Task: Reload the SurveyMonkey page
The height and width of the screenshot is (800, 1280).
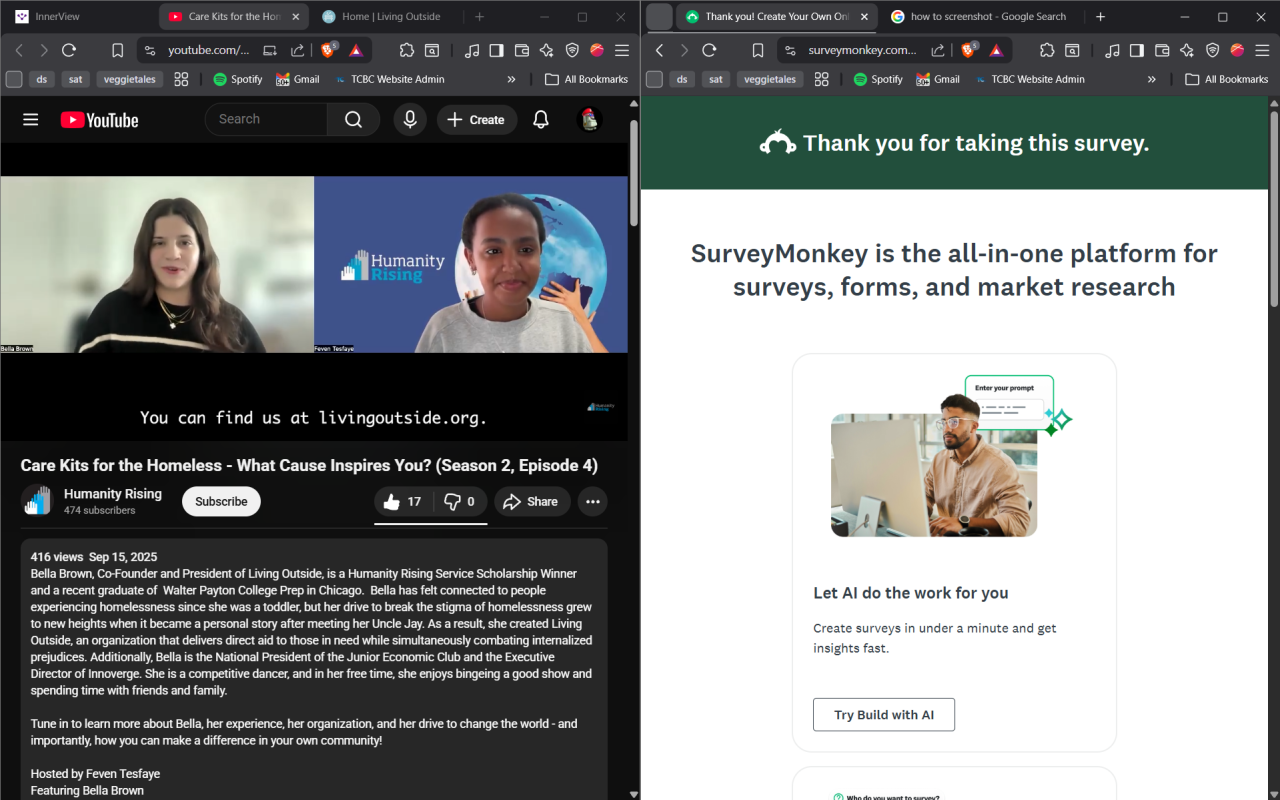Action: [x=709, y=51]
